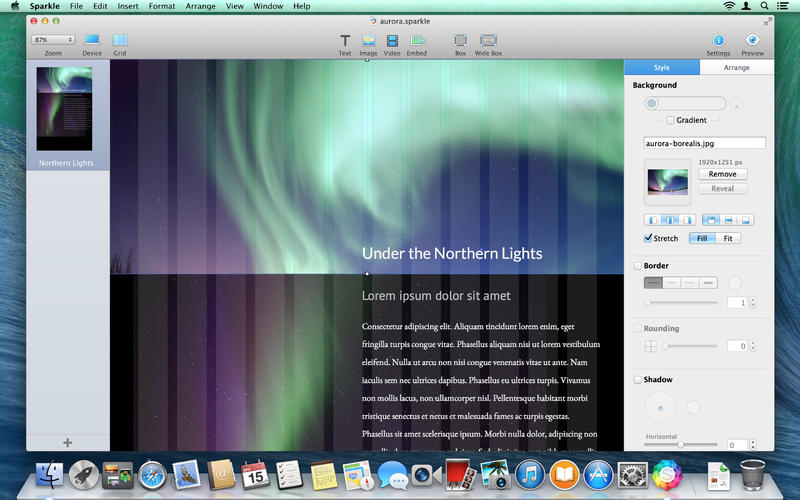Screen dimensions: 800x500
Task: Add a Video element
Action: pos(392,41)
